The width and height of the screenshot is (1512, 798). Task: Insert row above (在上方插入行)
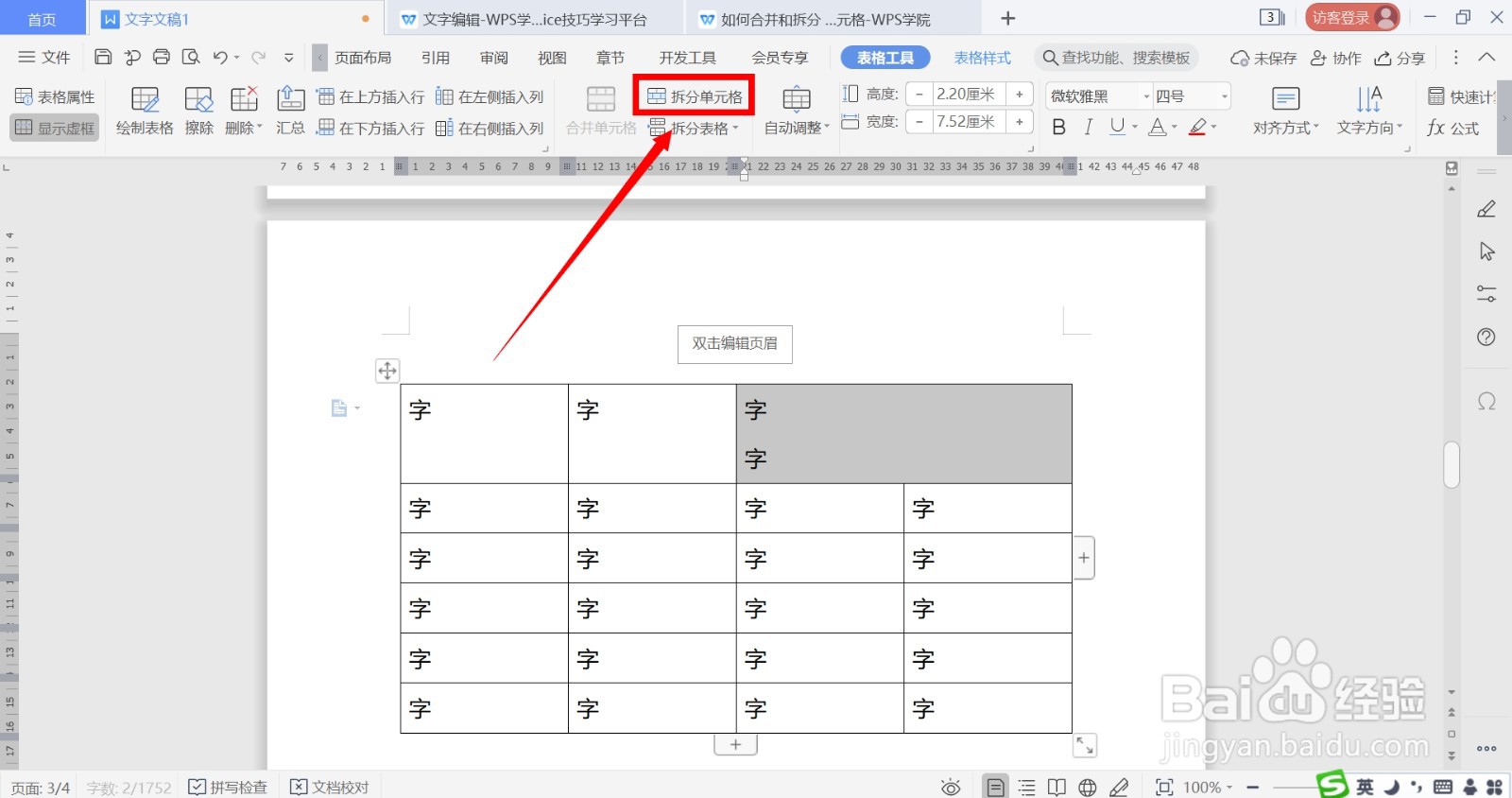pos(370,96)
